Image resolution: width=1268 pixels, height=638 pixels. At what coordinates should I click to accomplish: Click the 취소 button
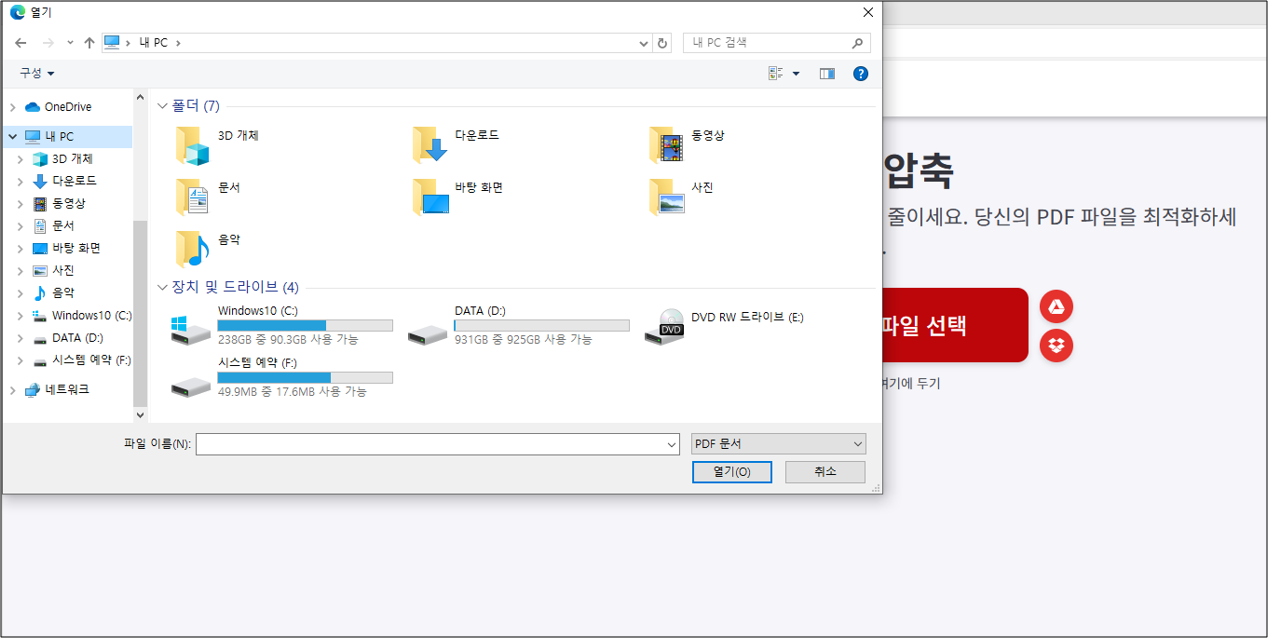pos(824,471)
